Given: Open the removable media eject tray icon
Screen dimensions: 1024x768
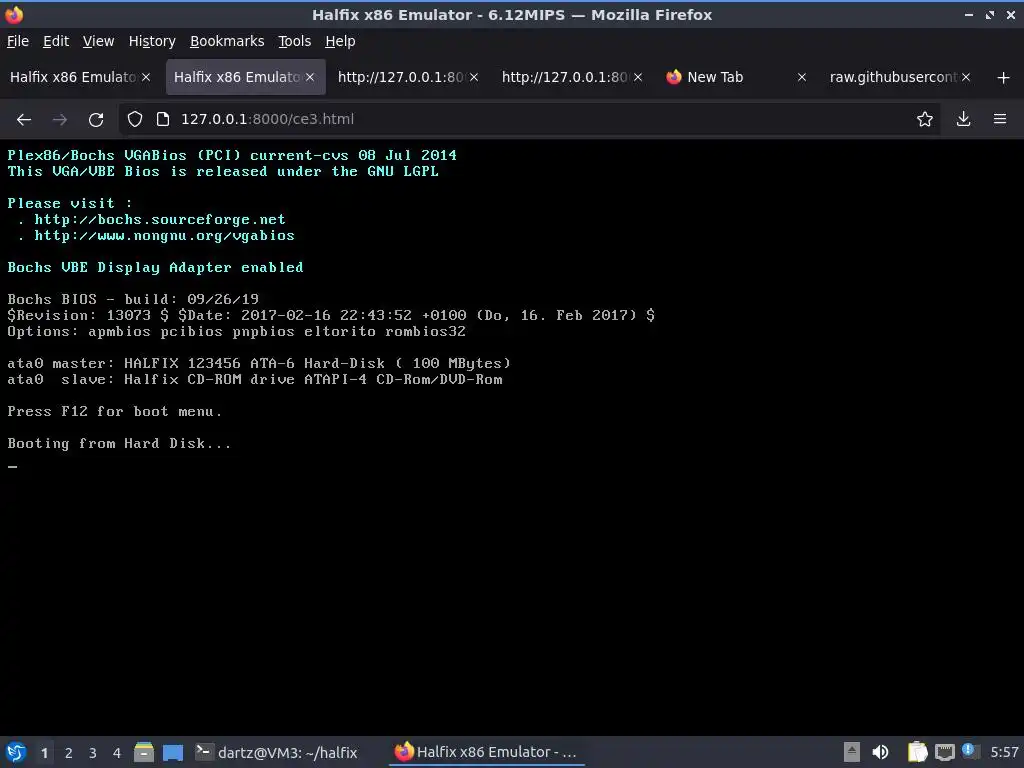Looking at the screenshot, I should pyautogui.click(x=852, y=752).
